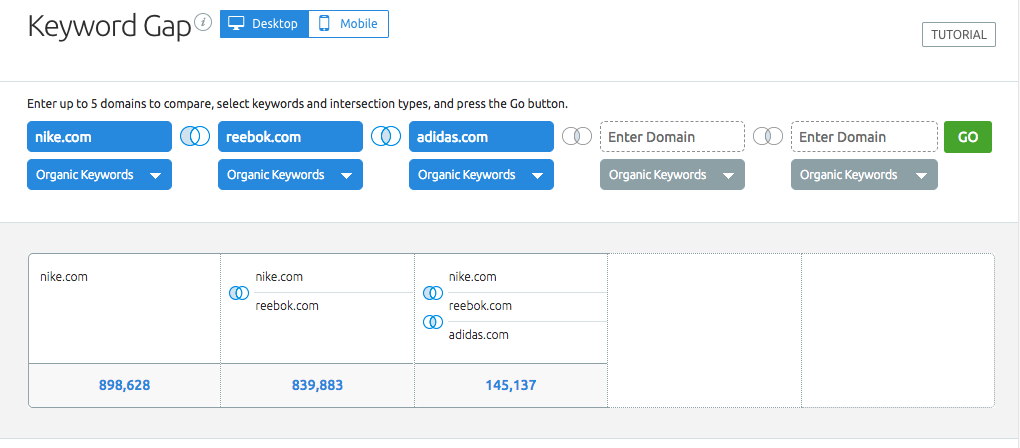Open Organic Keywords dropdown under reebok.com
1020x448 pixels.
pos(290,174)
